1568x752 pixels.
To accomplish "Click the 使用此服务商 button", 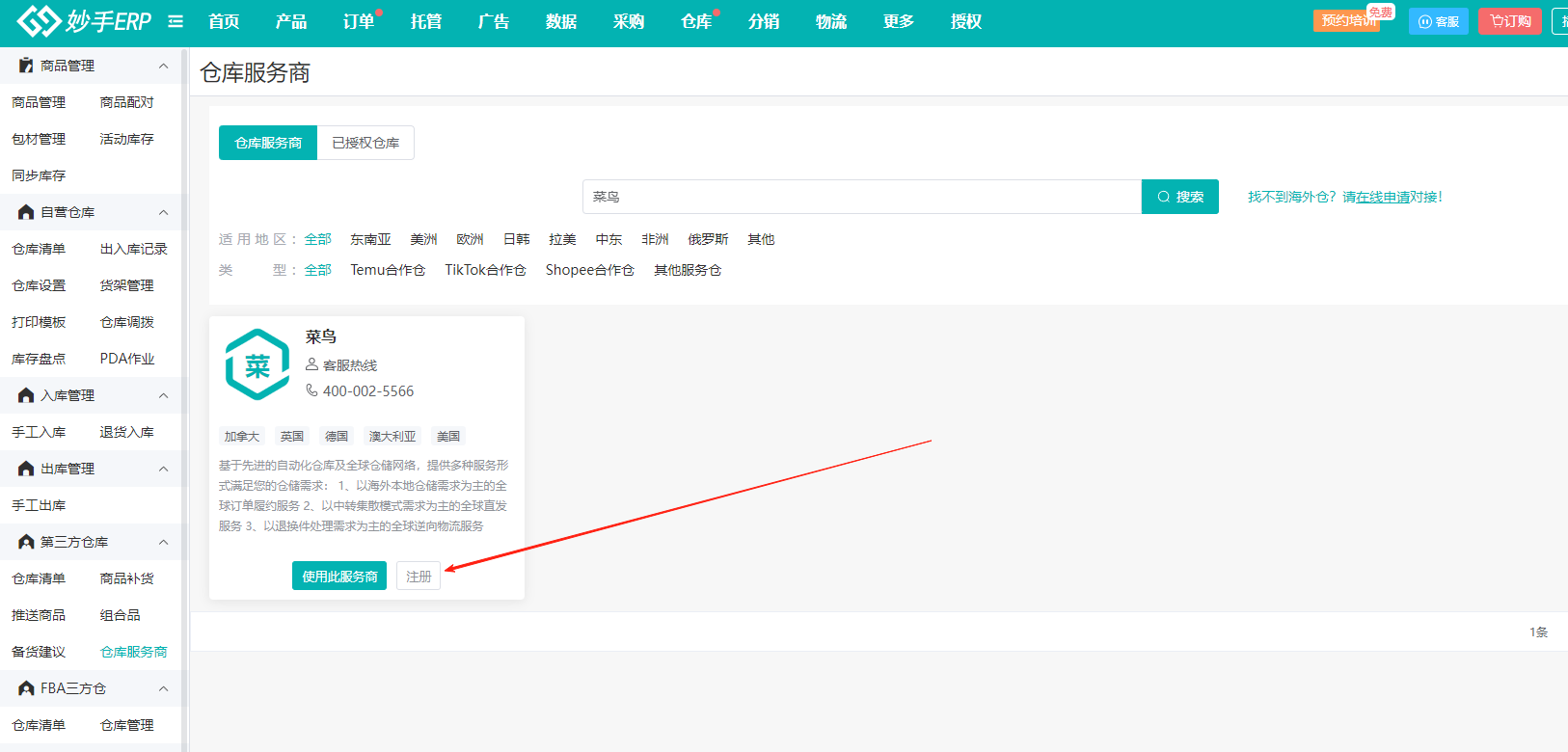I will click(x=339, y=576).
